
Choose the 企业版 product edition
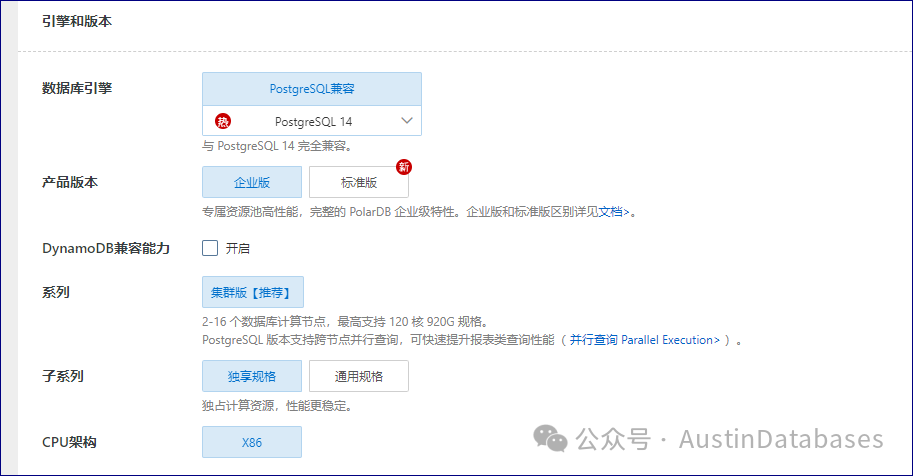252,182
